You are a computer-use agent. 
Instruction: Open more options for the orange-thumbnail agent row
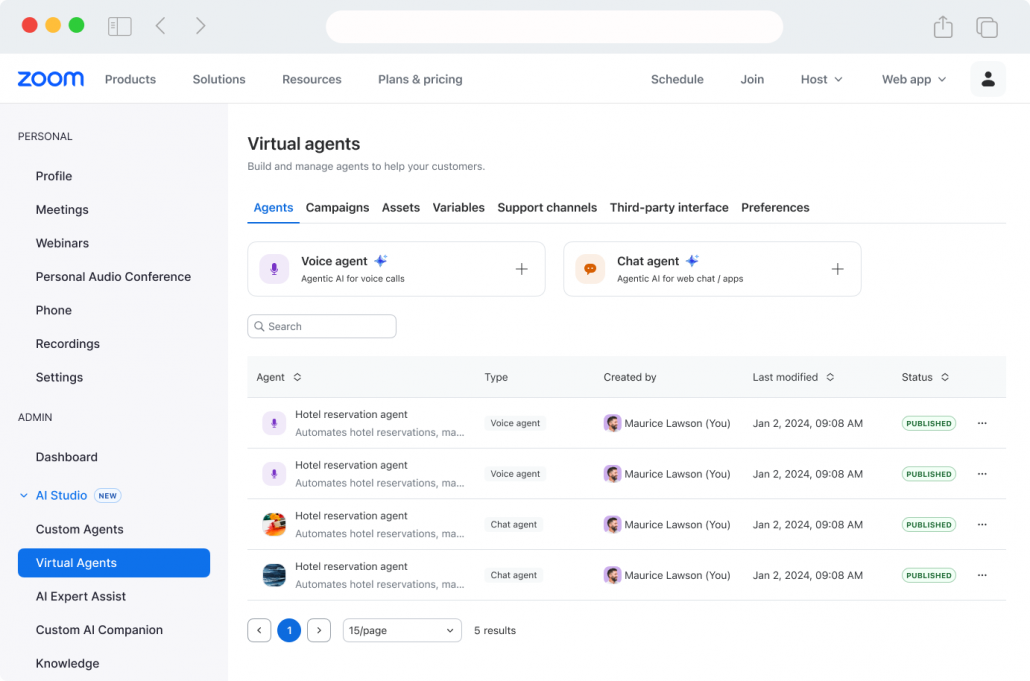(982, 524)
